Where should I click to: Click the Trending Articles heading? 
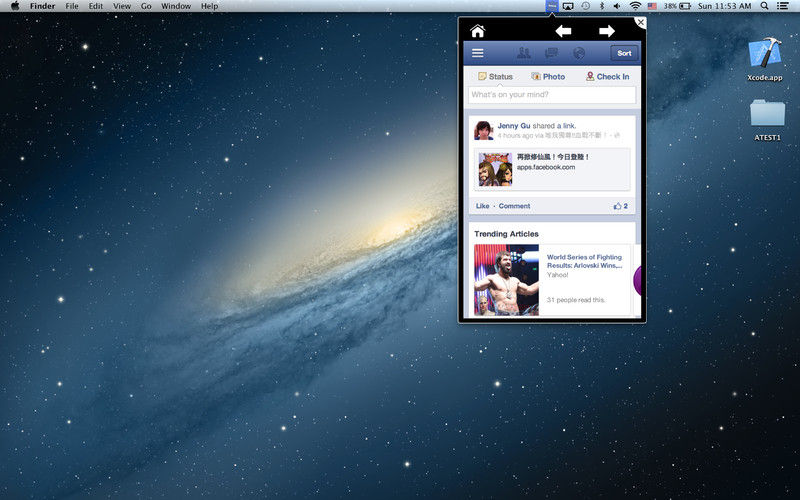(506, 234)
